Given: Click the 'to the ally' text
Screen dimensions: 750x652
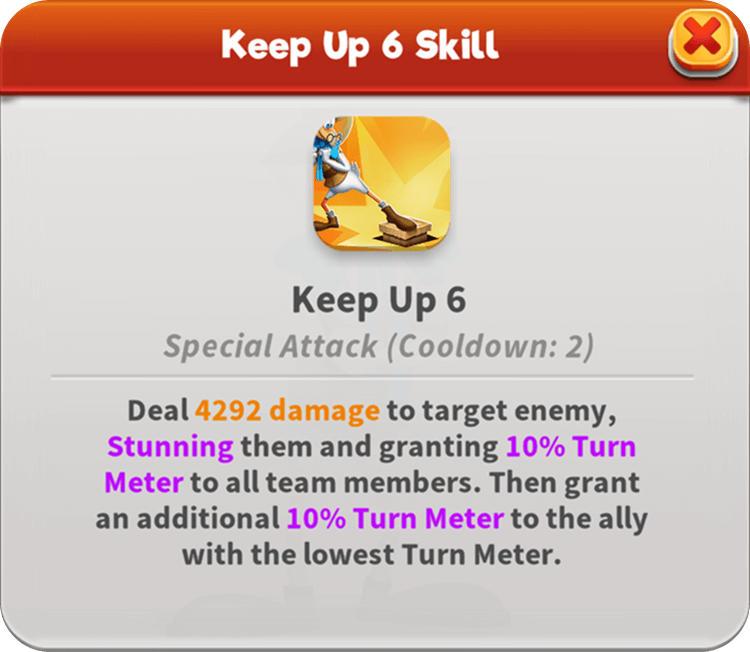Looking at the screenshot, I should [579, 519].
